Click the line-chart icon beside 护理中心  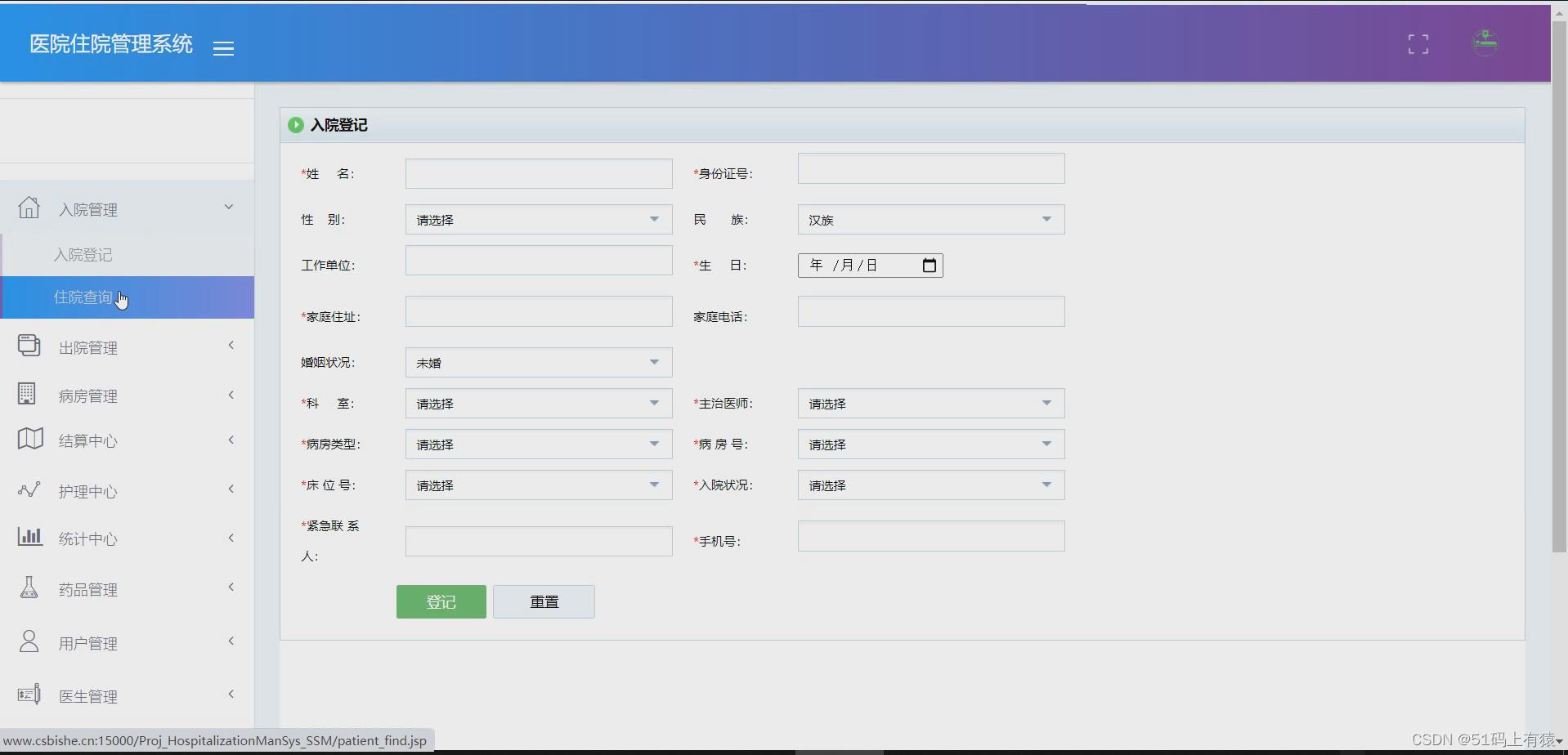pyautogui.click(x=29, y=489)
